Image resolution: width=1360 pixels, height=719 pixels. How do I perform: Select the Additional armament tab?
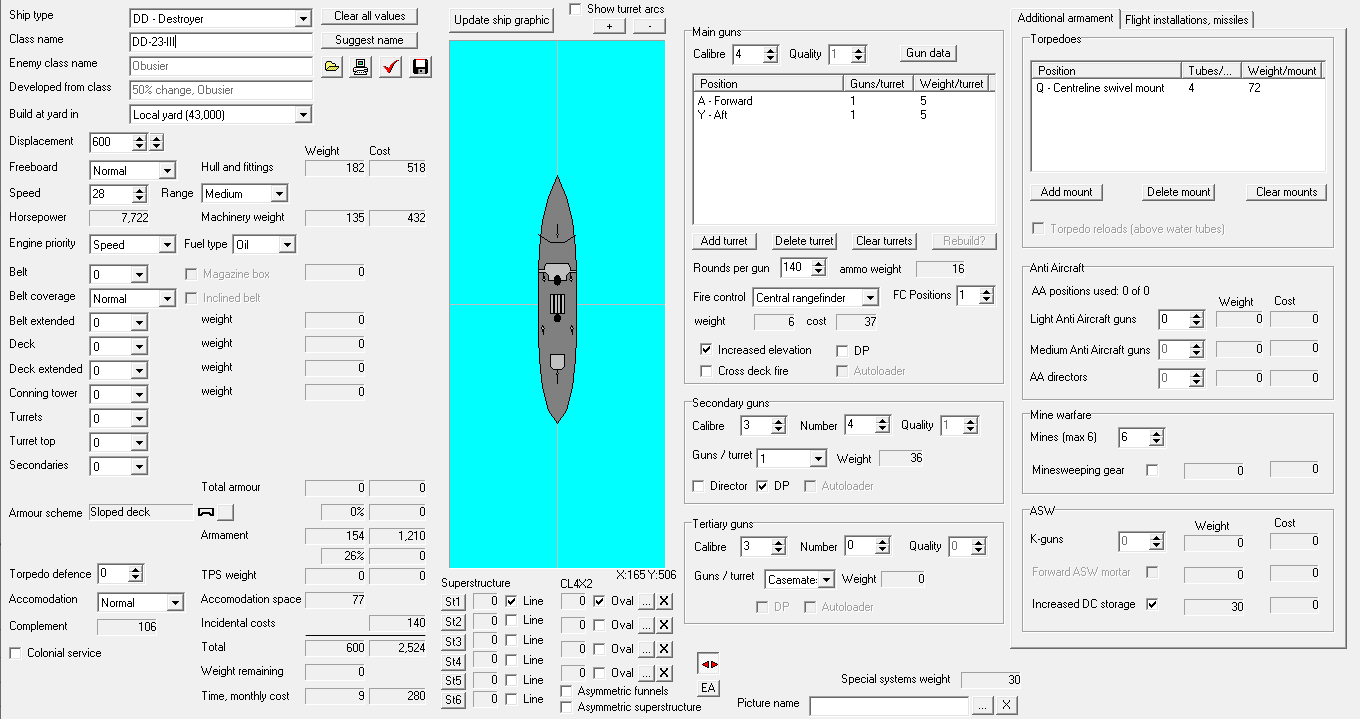tap(1065, 18)
